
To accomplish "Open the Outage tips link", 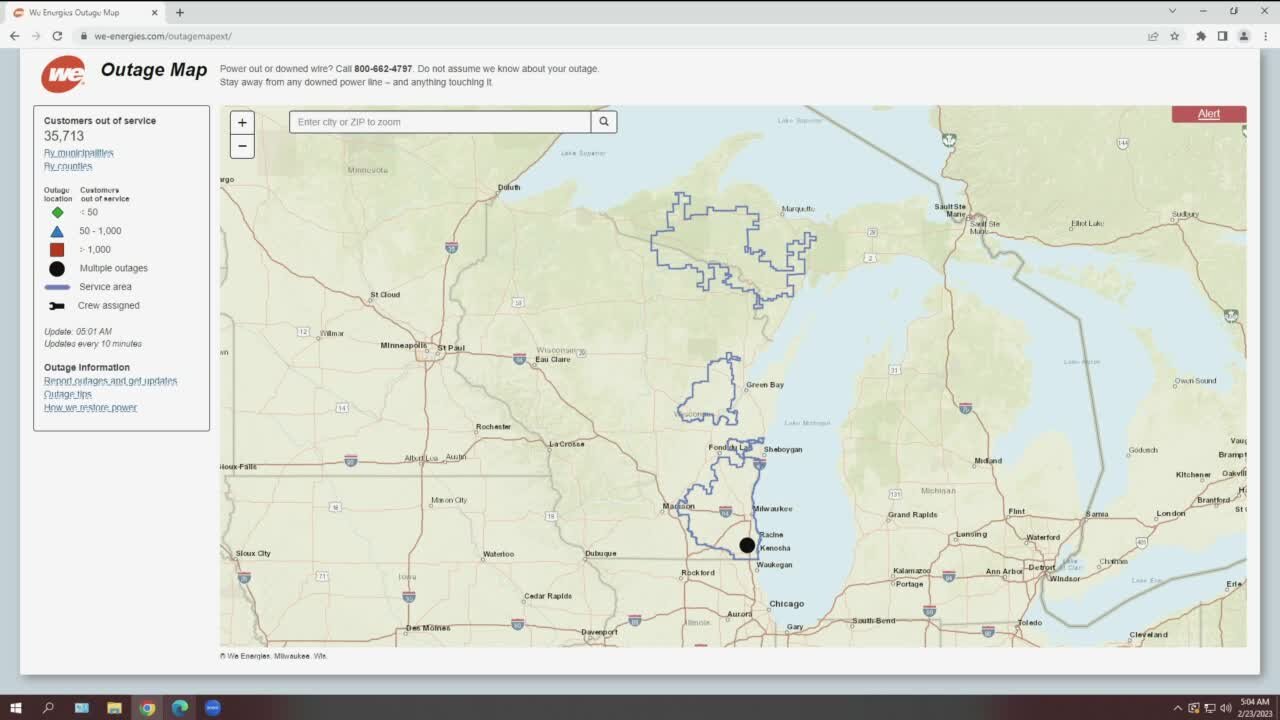I will [67, 394].
